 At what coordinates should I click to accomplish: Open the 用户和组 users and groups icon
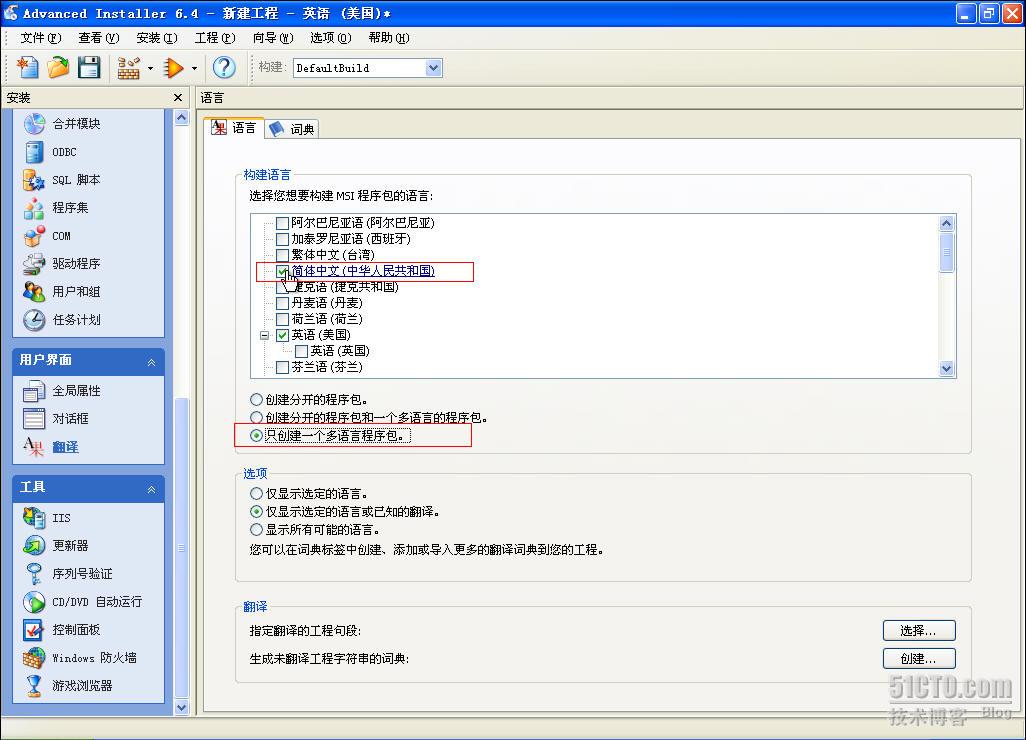click(x=34, y=291)
